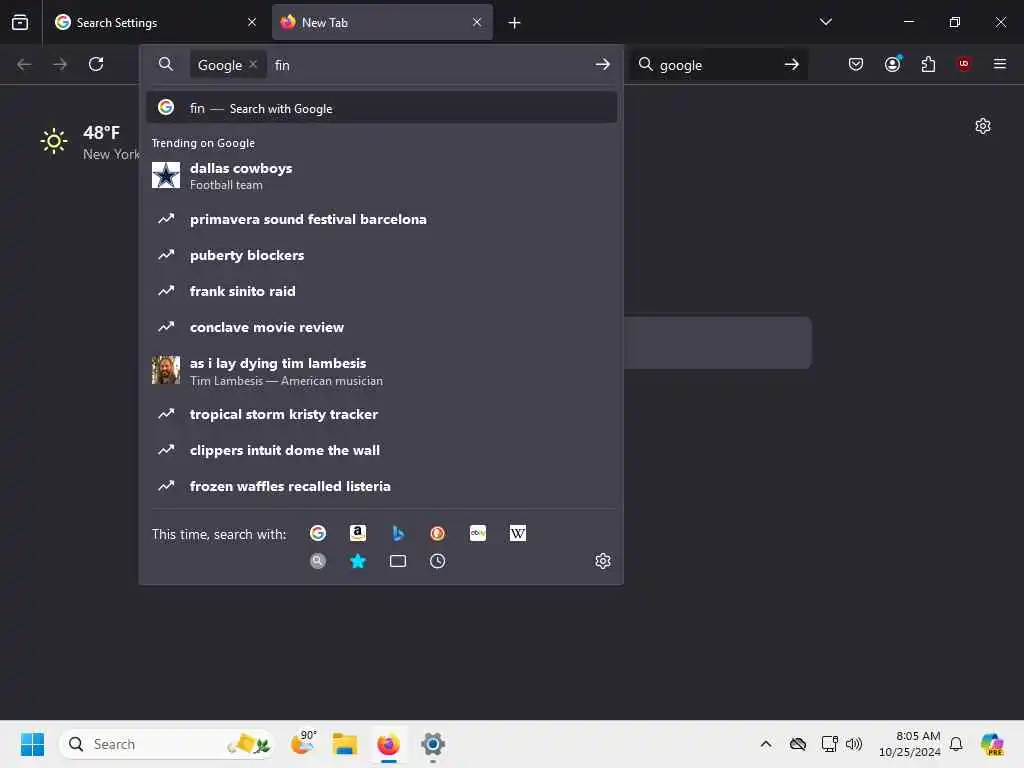Screen dimensions: 1024x768
Task: Open Settings gear app on the taskbar
Action: pyautogui.click(x=432, y=744)
